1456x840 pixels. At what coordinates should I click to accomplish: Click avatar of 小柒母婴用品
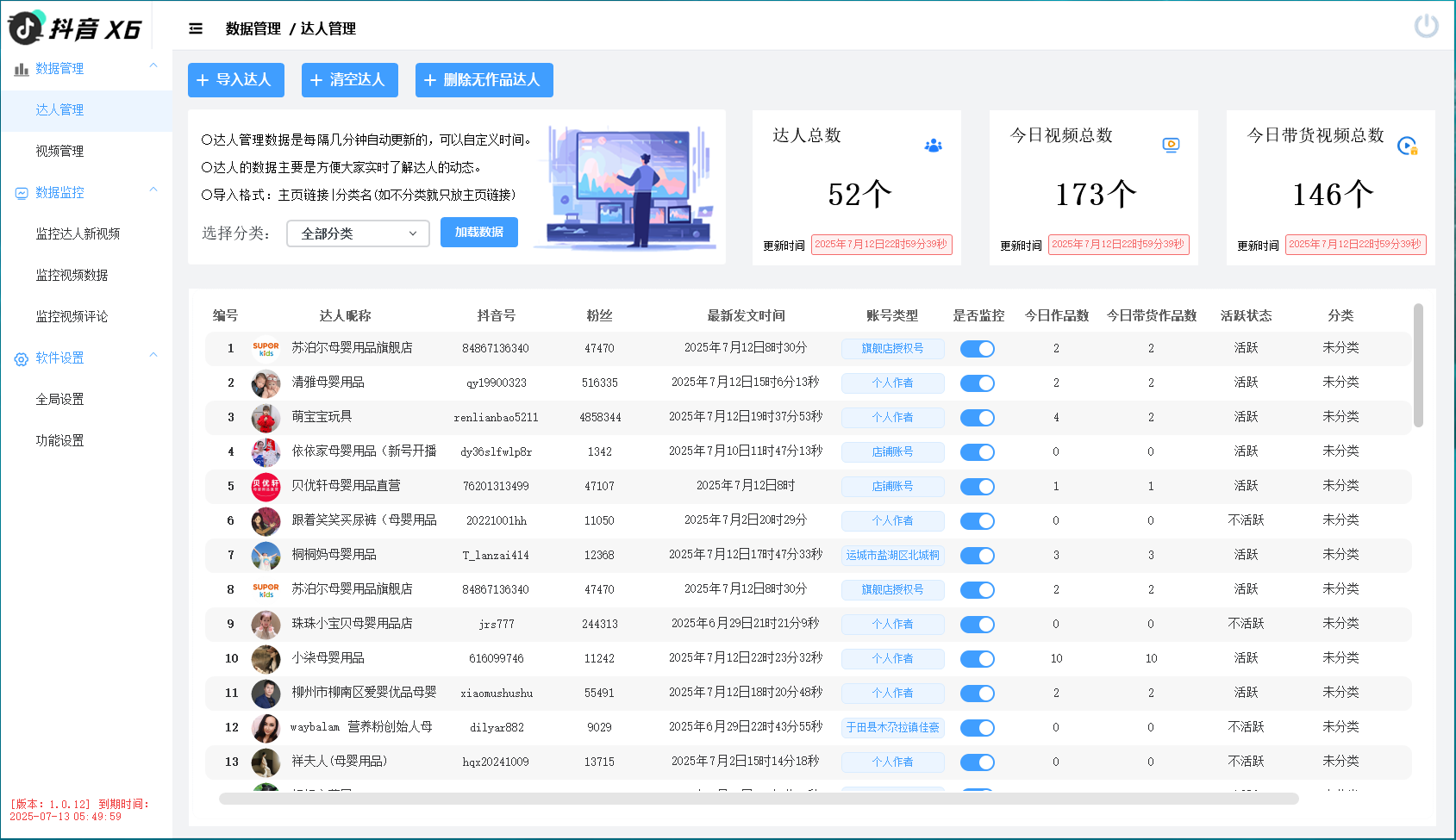pyautogui.click(x=266, y=659)
